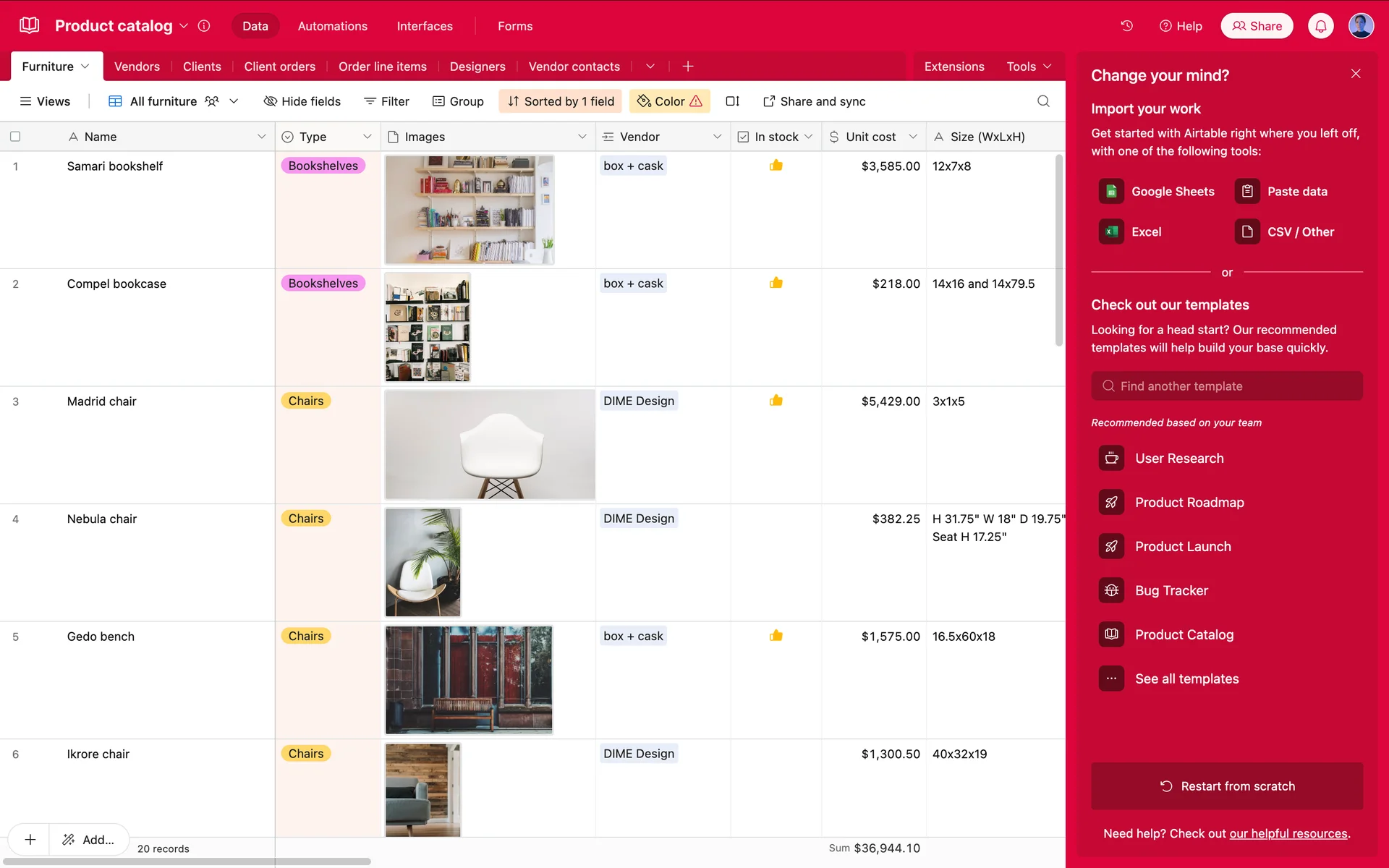Click Restart from scratch button
Screen dimensions: 1389x868
(x=1226, y=786)
